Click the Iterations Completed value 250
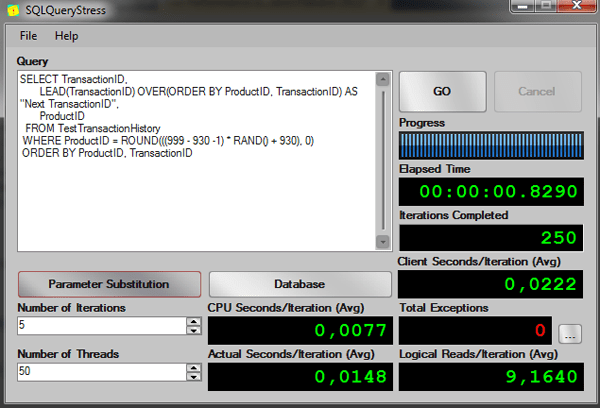The height and width of the screenshot is (408, 600). click(x=559, y=238)
